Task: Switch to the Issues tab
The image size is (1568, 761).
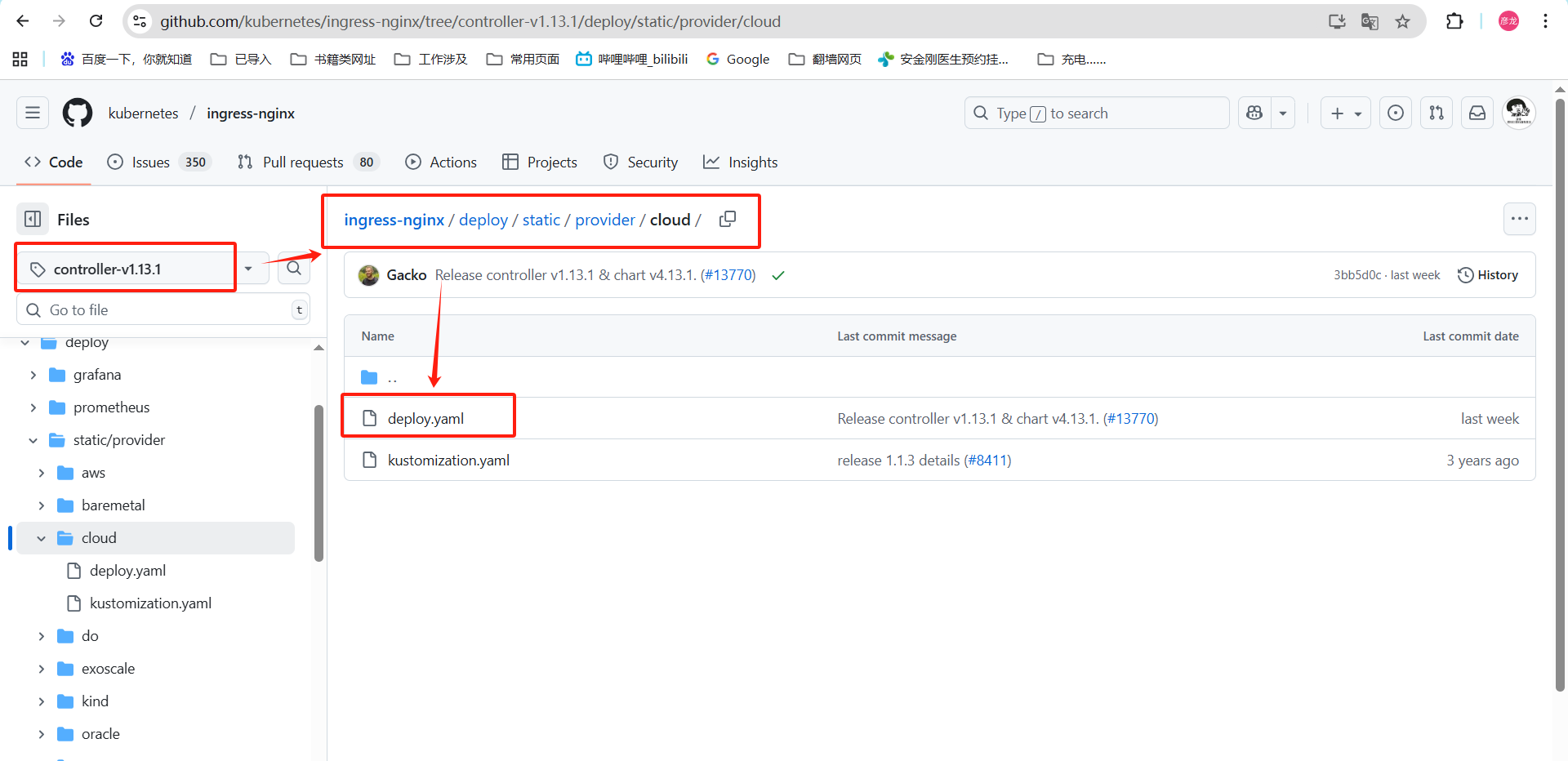Action: pyautogui.click(x=159, y=162)
